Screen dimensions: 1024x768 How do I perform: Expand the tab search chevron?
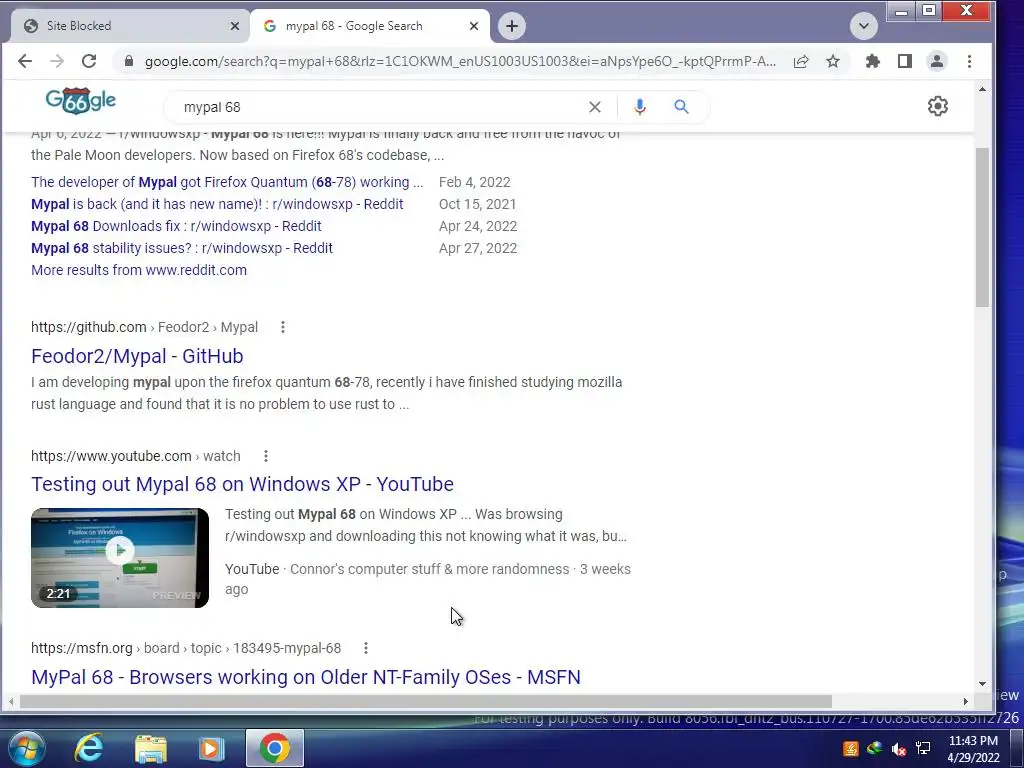(863, 26)
